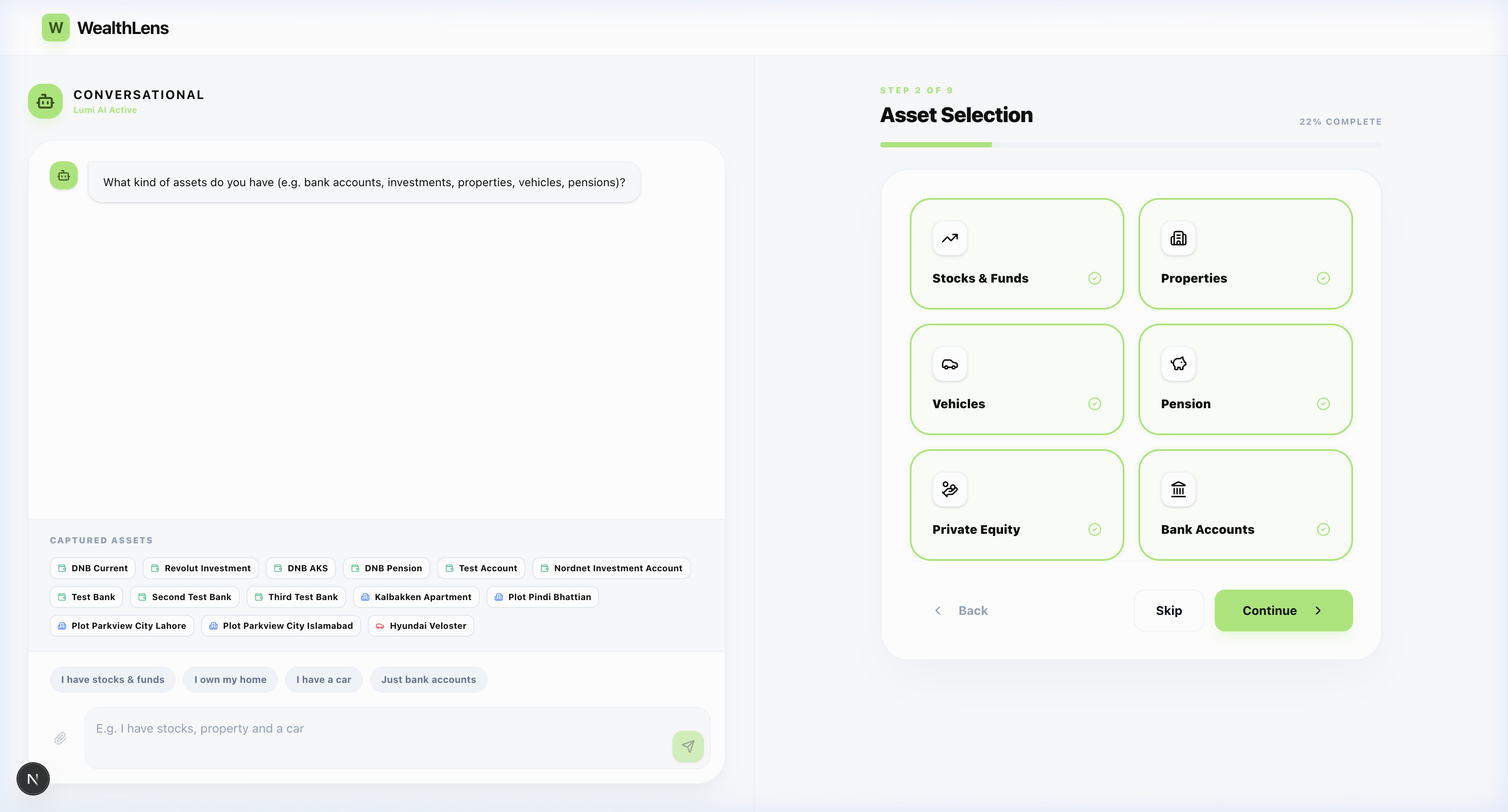
Task: Click the Stocks & Funds trend arrow icon
Action: 949,239
